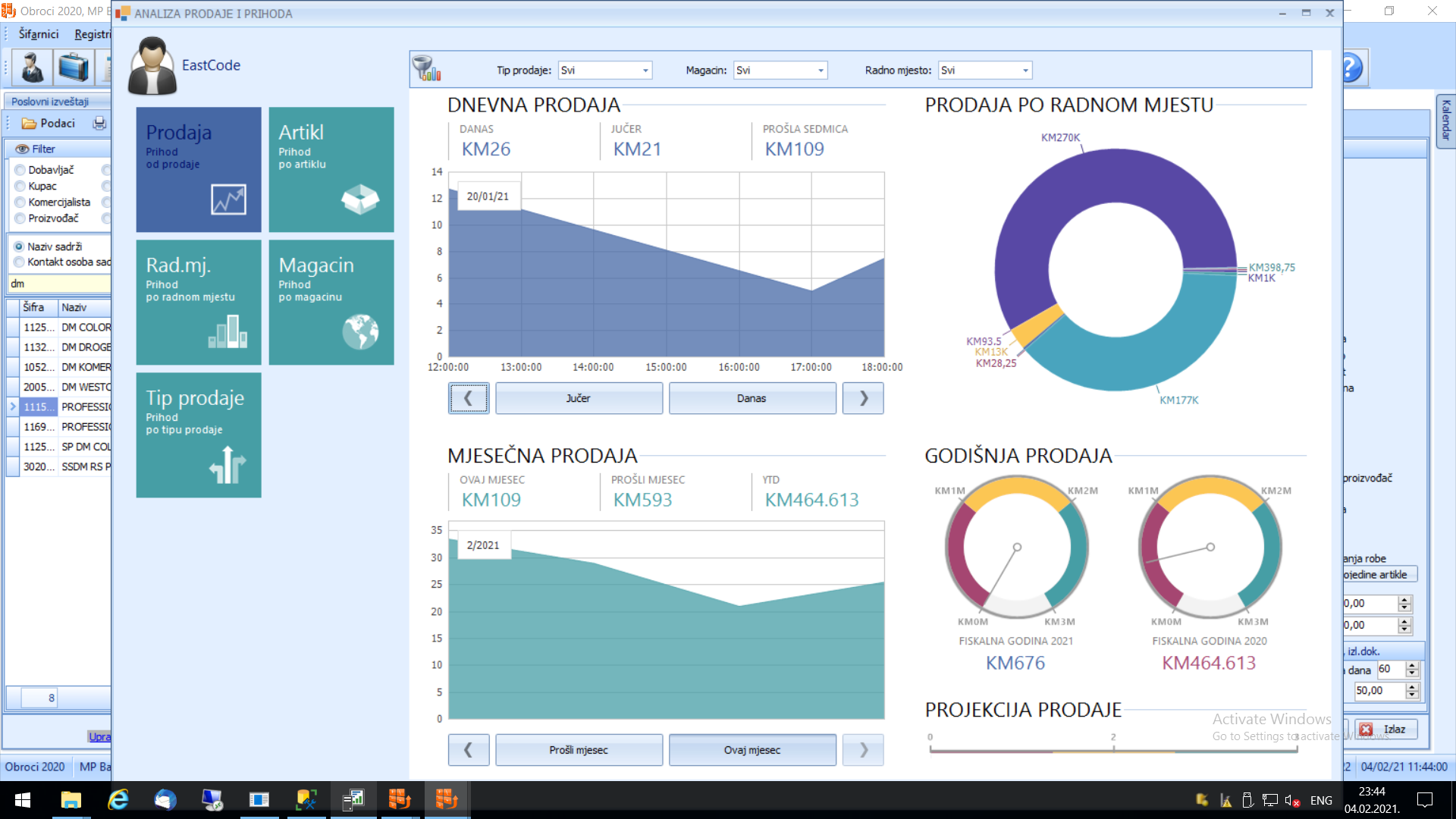Screen dimensions: 1456x819
Task: Click the projekcija prodaje slider track
Action: point(1113,750)
